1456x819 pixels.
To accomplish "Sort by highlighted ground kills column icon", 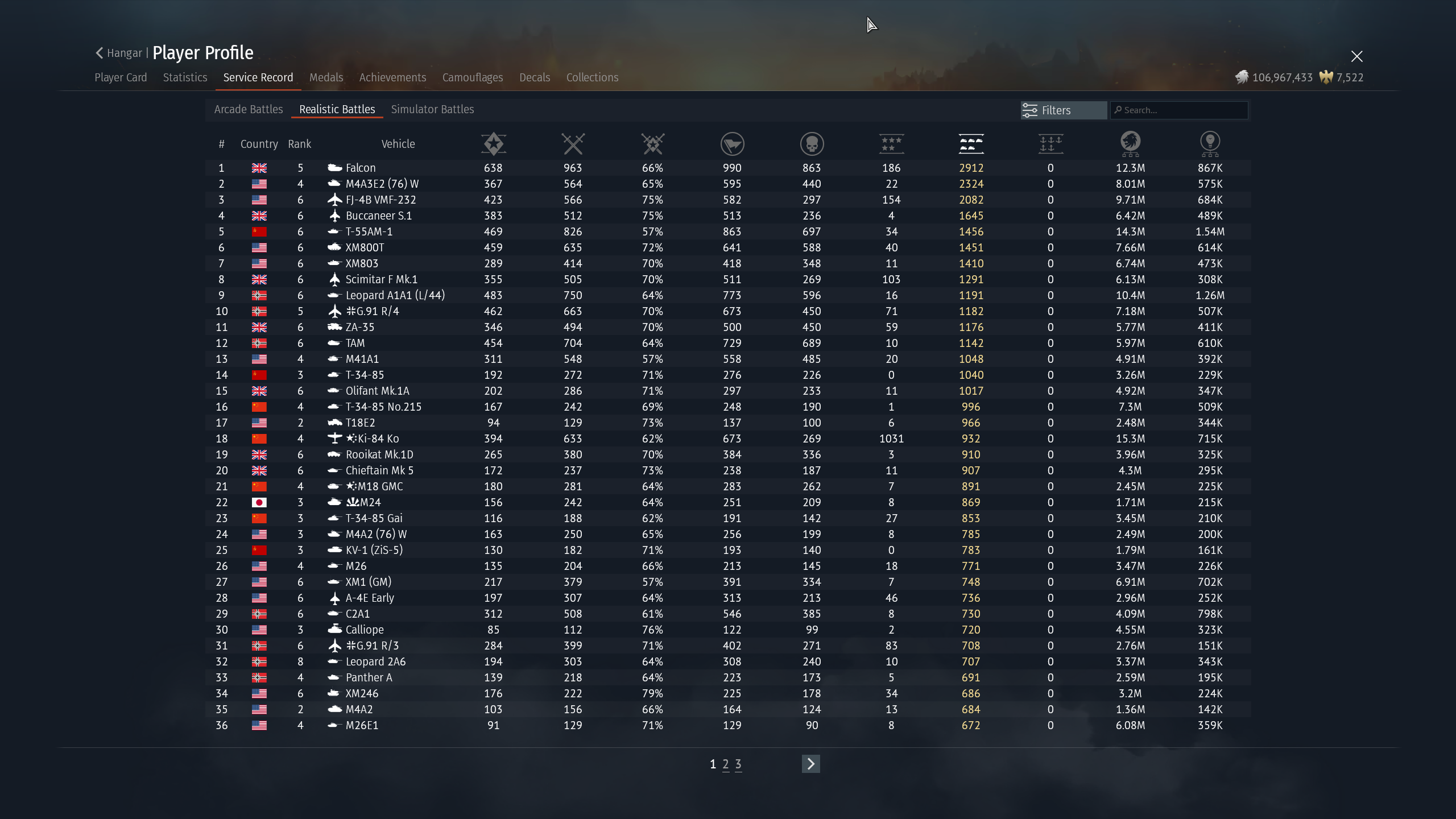I will tap(971, 144).
